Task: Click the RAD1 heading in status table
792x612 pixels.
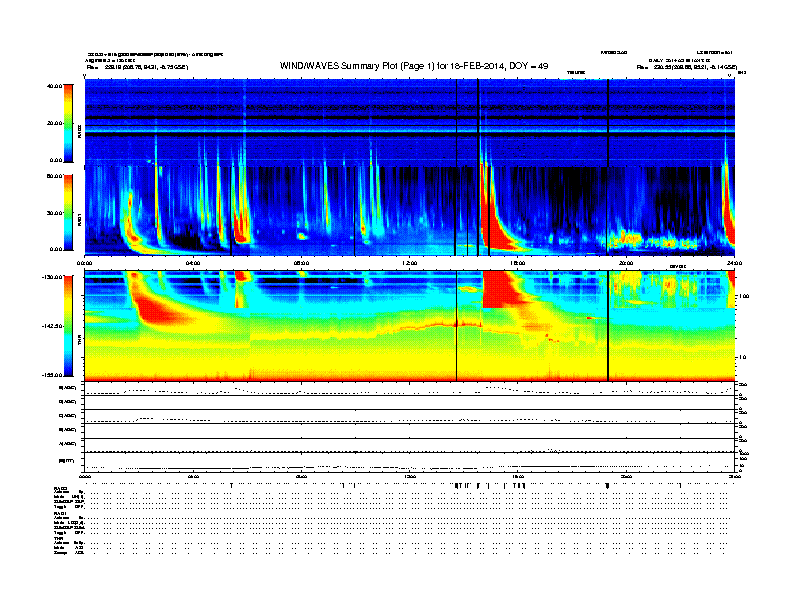Action: (x=60, y=514)
